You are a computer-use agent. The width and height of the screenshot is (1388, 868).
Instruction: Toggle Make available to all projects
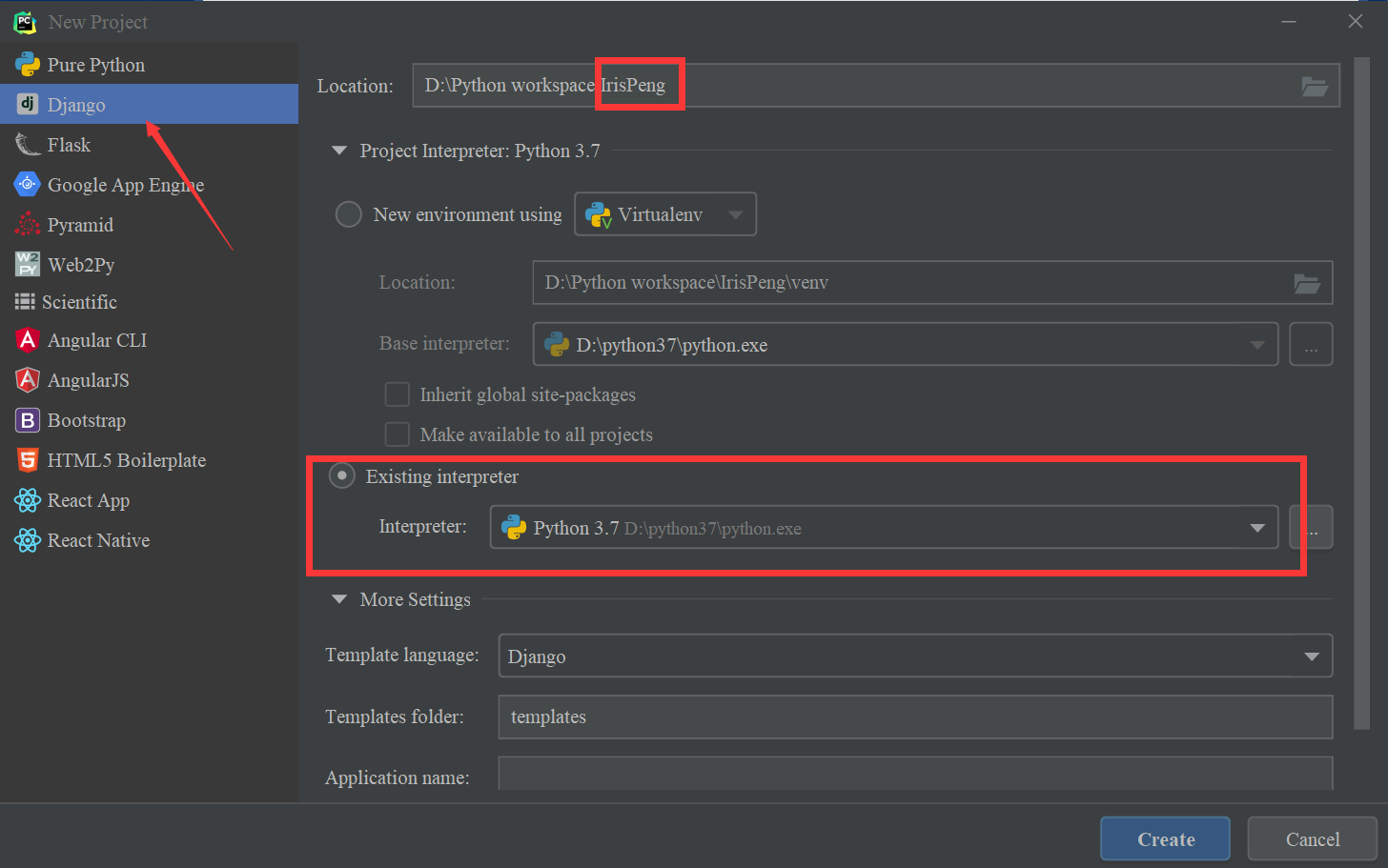point(397,434)
